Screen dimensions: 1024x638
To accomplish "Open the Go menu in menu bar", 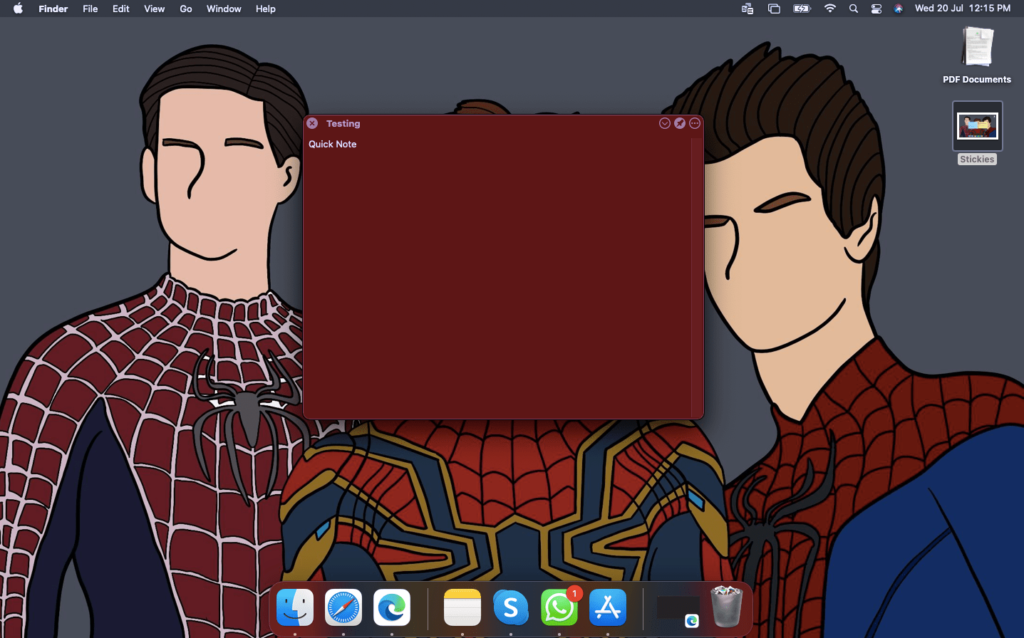I will tap(185, 9).
